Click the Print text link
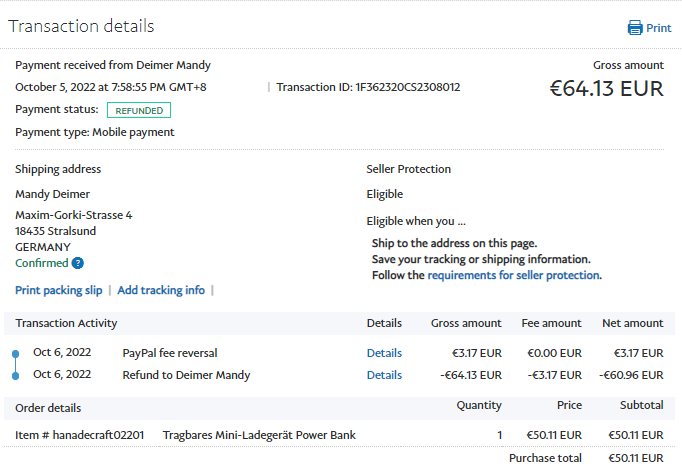 (659, 28)
